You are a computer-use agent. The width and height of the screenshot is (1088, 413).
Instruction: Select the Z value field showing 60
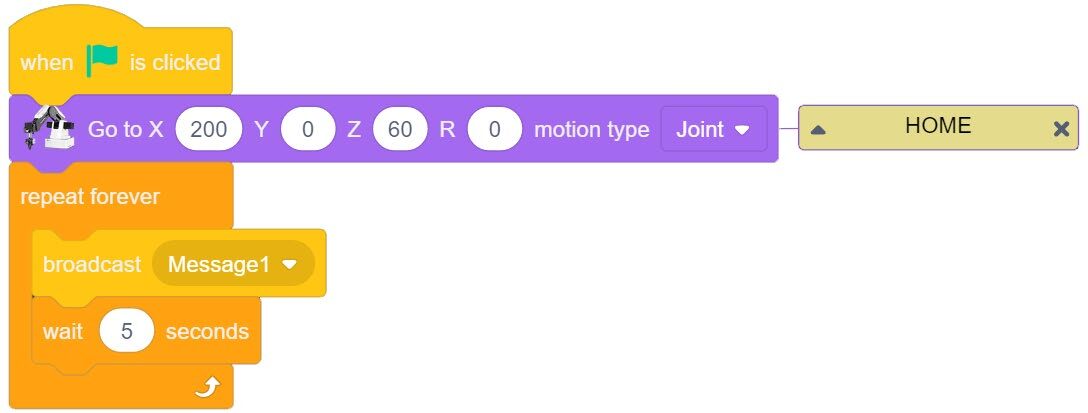pos(400,129)
